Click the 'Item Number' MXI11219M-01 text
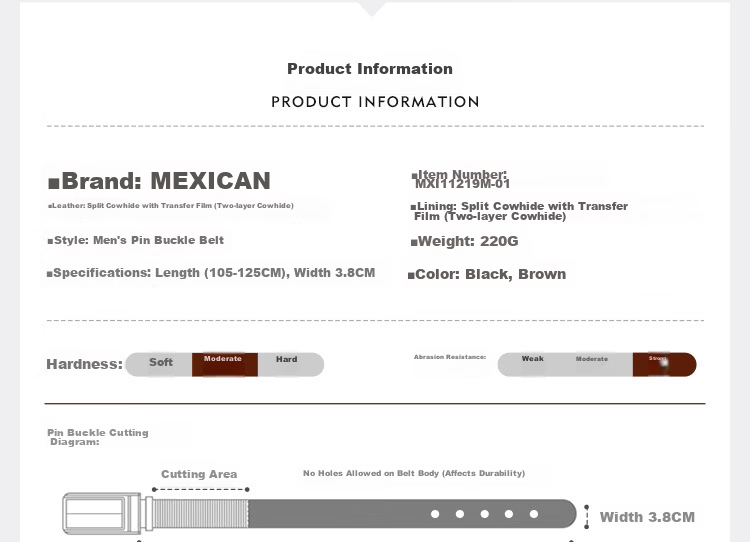Viewport: 750px width, 542px height. (461, 179)
